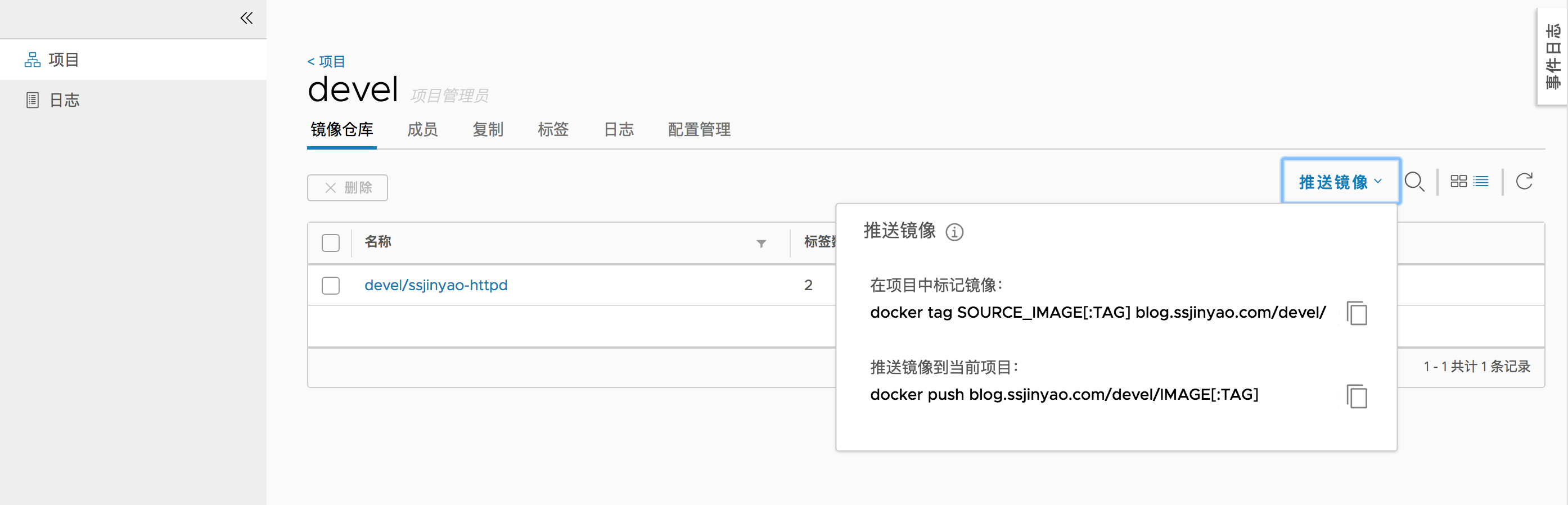
Task: Open the repository search magnifier
Action: click(x=1414, y=182)
